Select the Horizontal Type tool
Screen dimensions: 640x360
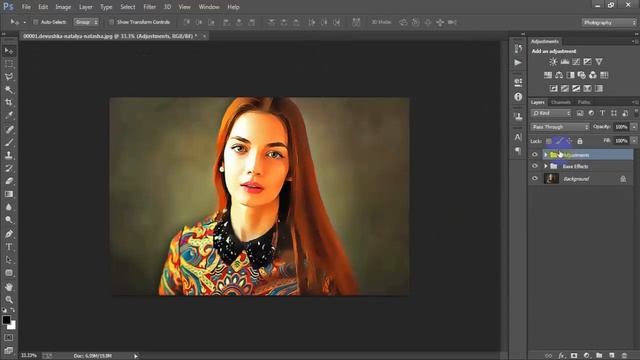9,247
